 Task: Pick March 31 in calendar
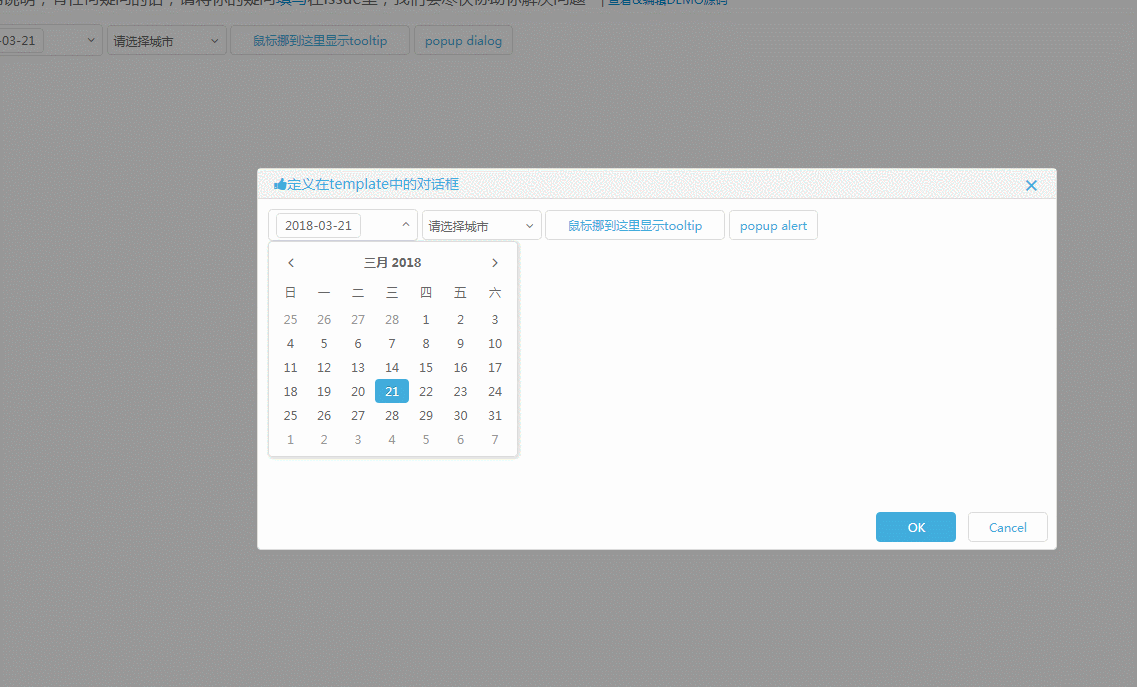pos(495,416)
